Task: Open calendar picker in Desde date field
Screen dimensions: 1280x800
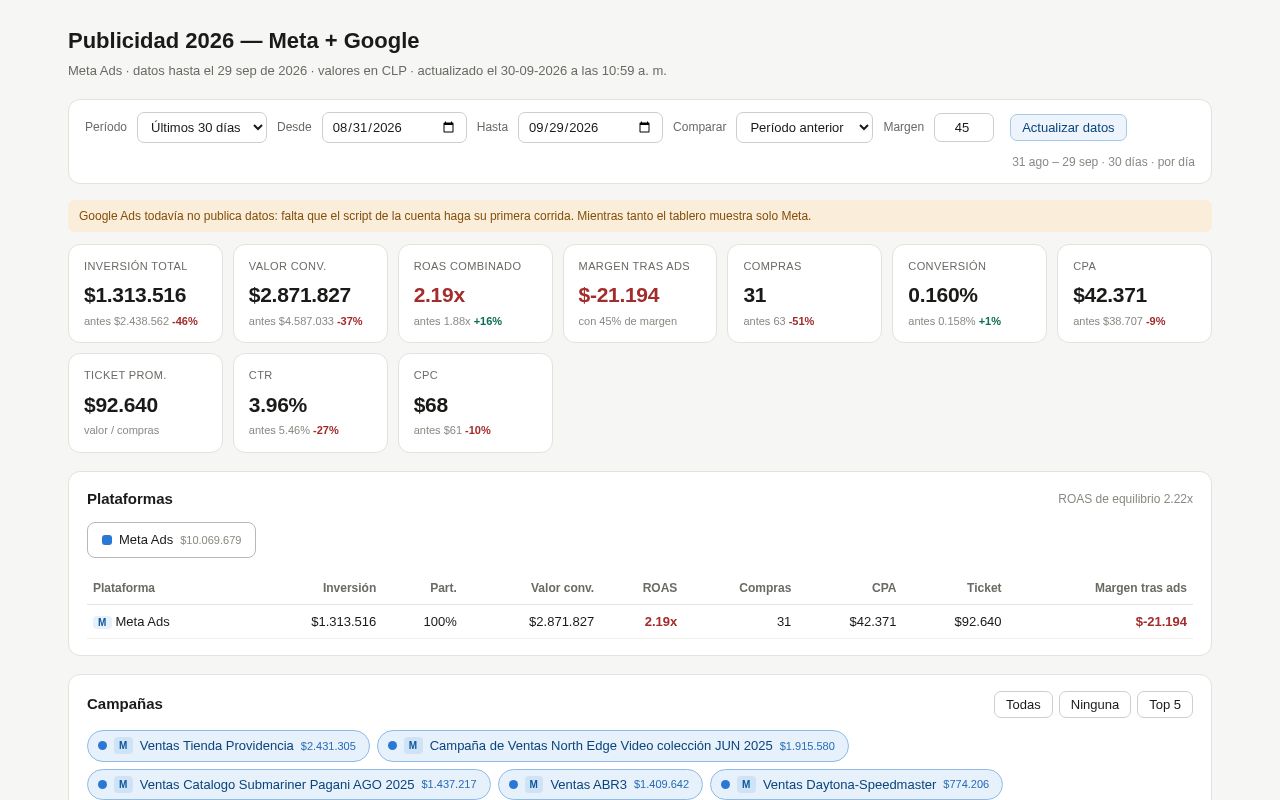Action: [x=448, y=127]
